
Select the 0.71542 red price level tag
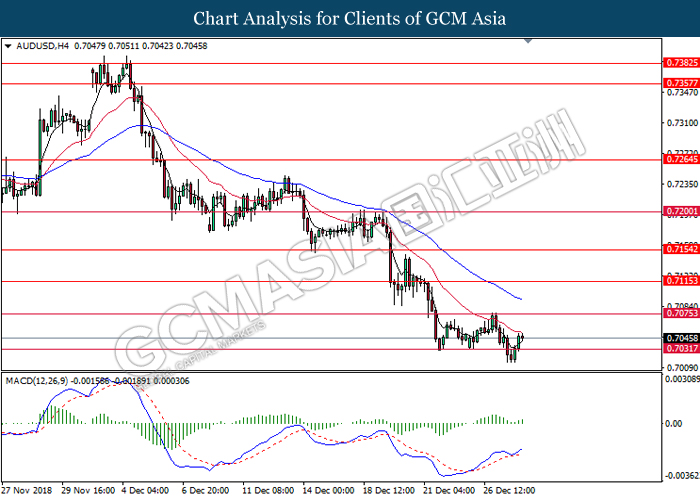pos(681,250)
